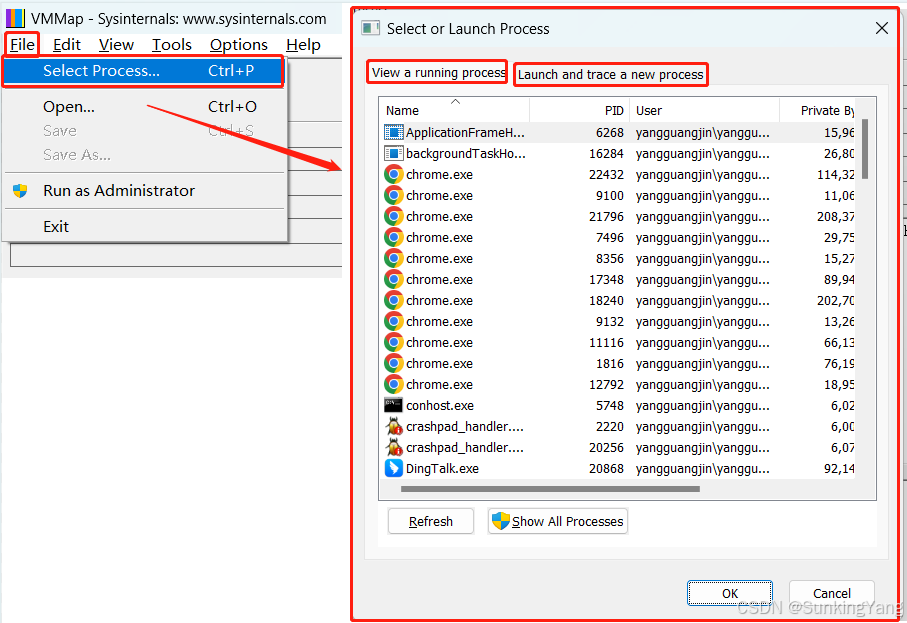Viewport: 907px width, 623px height.
Task: Click Run as Administrator menu entry
Action: (145, 190)
